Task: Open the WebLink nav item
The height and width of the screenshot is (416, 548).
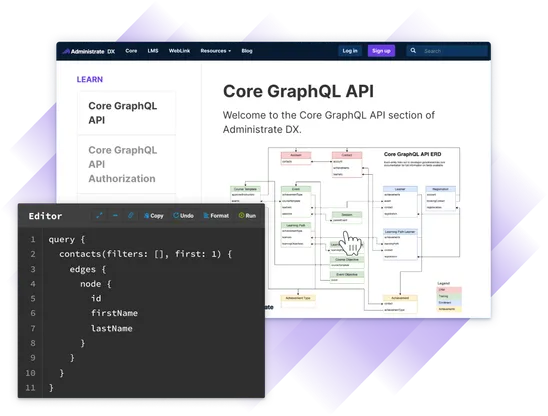Action: point(179,51)
